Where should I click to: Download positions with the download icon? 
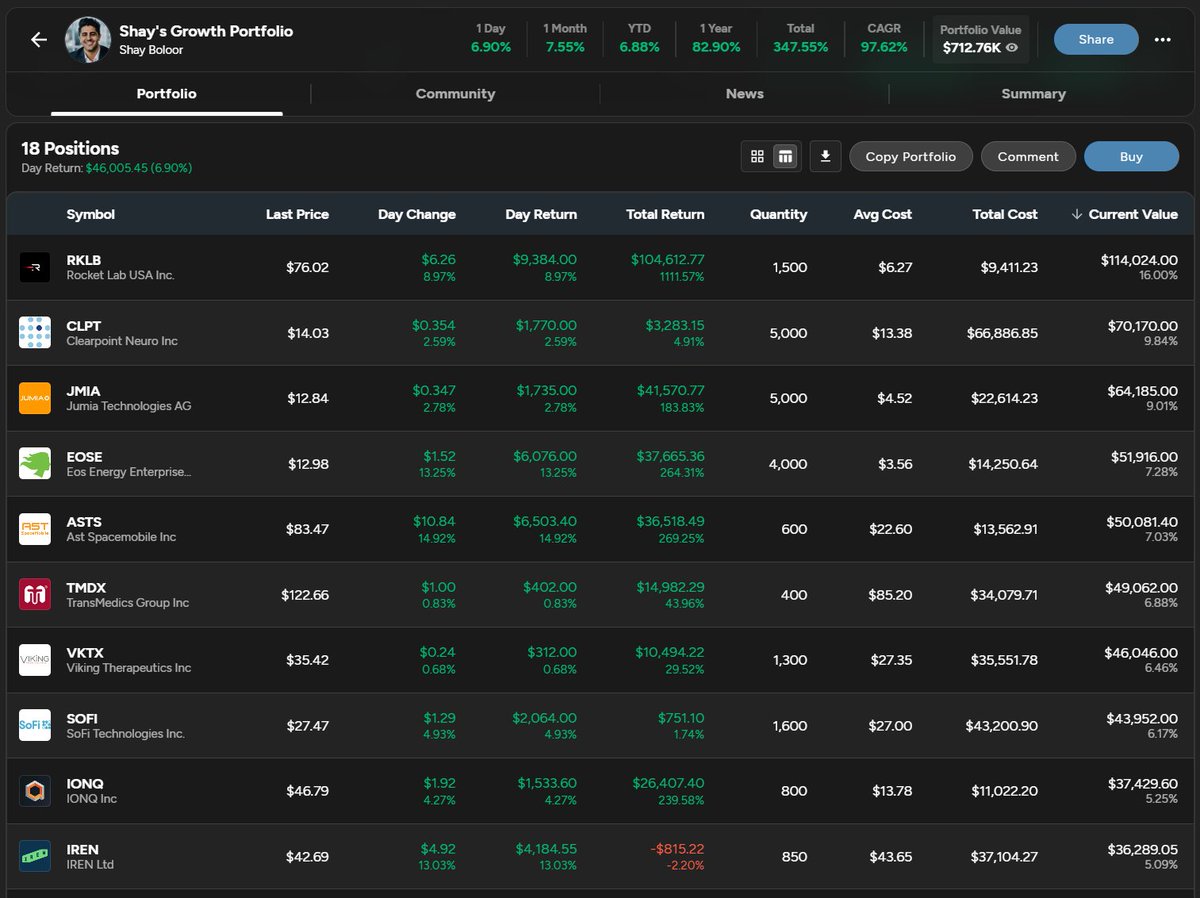825,156
